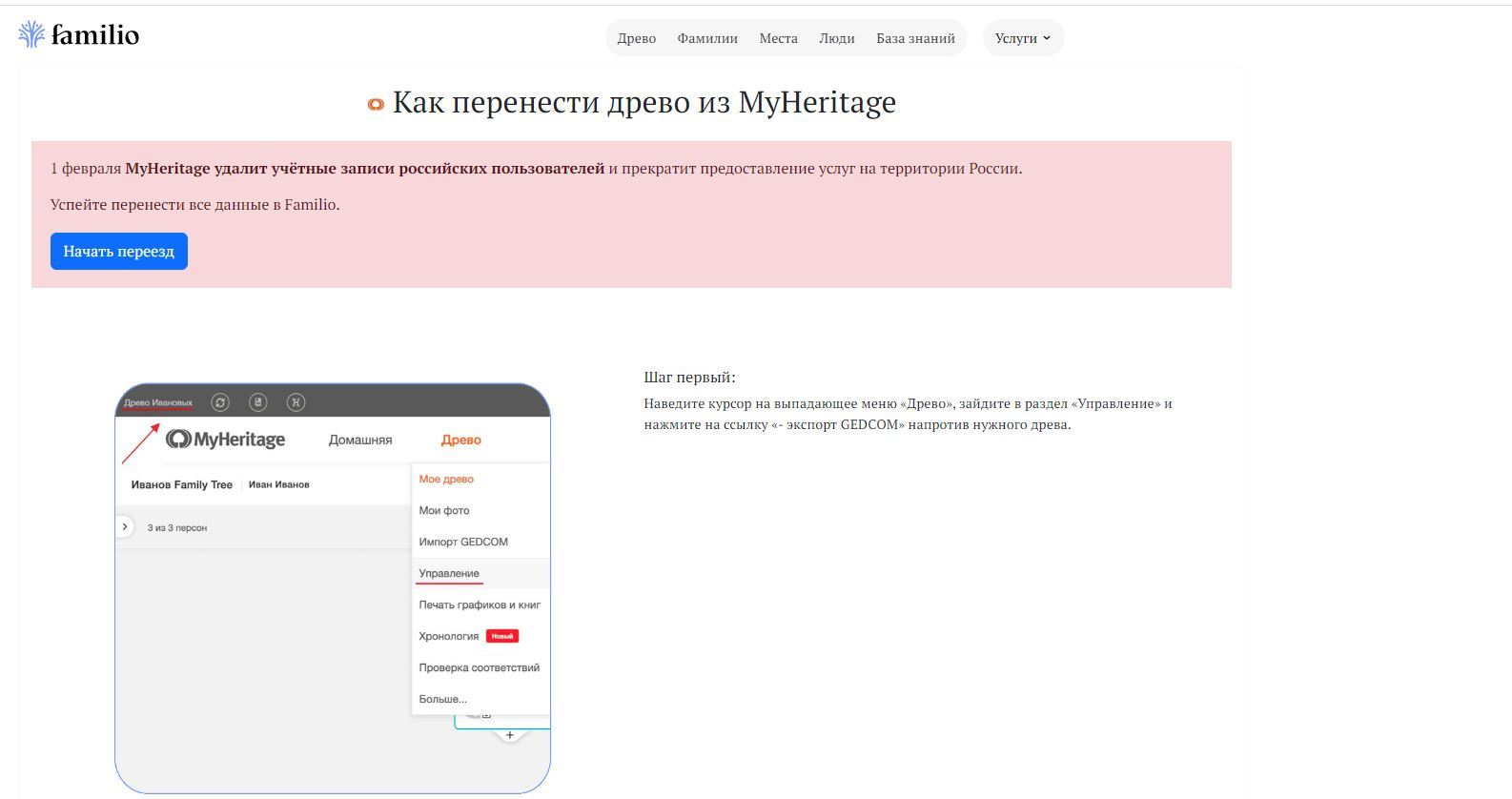Screen dimensions: 1512x799
Task: Click the blue Начать переезд button
Action: tap(119, 251)
